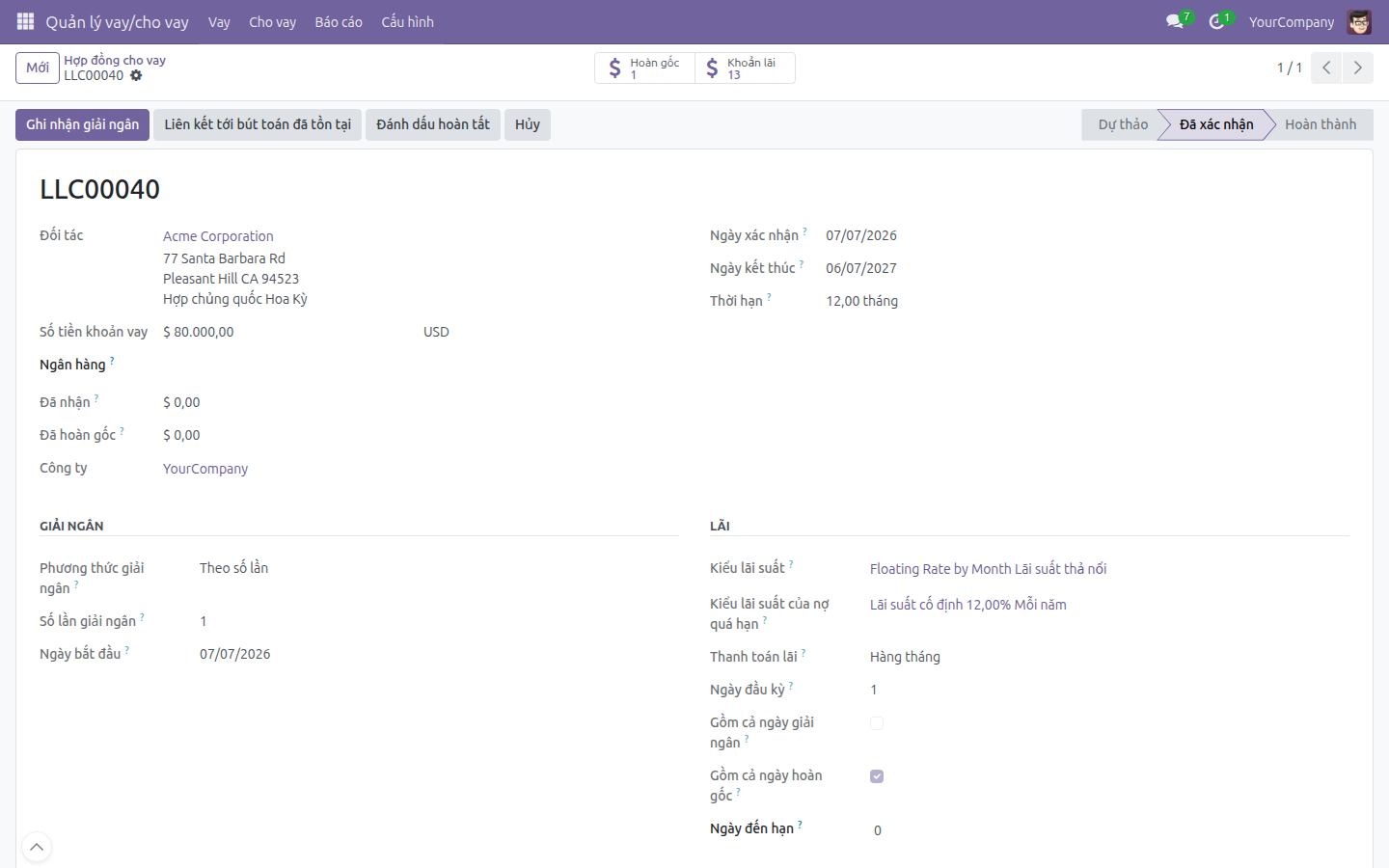Open the gear actions menu beside LLC00040
This screenshot has height=868, width=1389.
pos(136,75)
